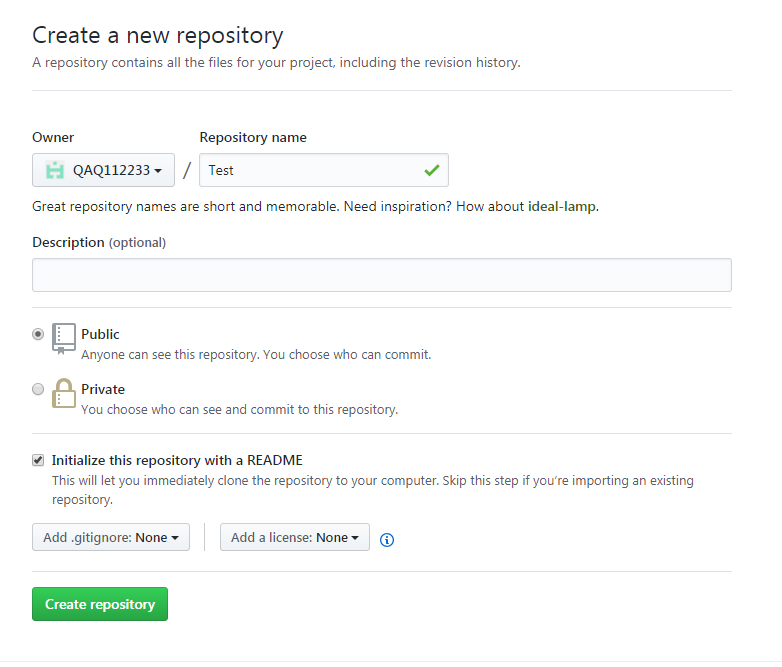Click the Public repository book icon
This screenshot has height=667, width=782.
[x=64, y=339]
